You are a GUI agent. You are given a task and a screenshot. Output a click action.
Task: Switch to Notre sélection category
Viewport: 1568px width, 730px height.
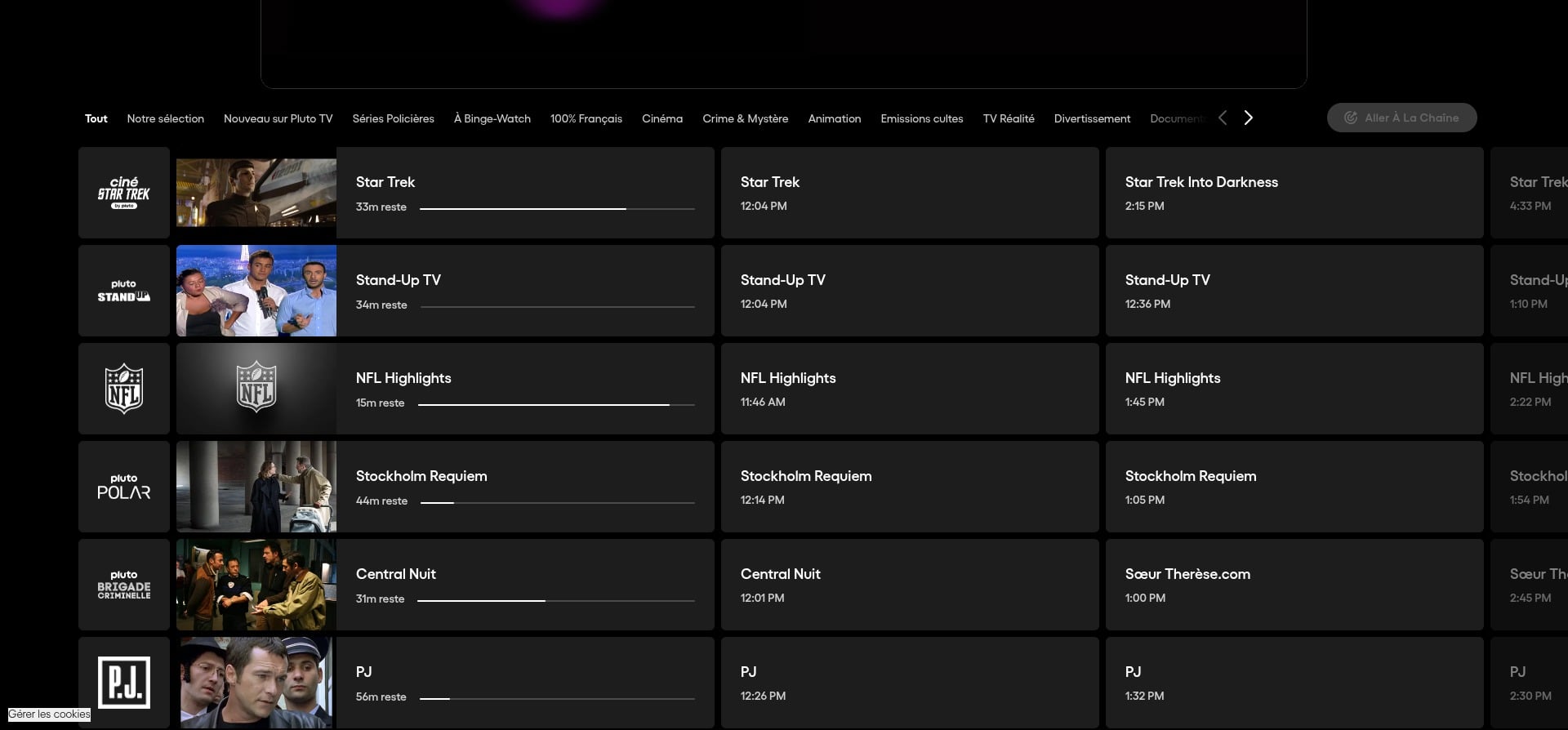tap(166, 118)
